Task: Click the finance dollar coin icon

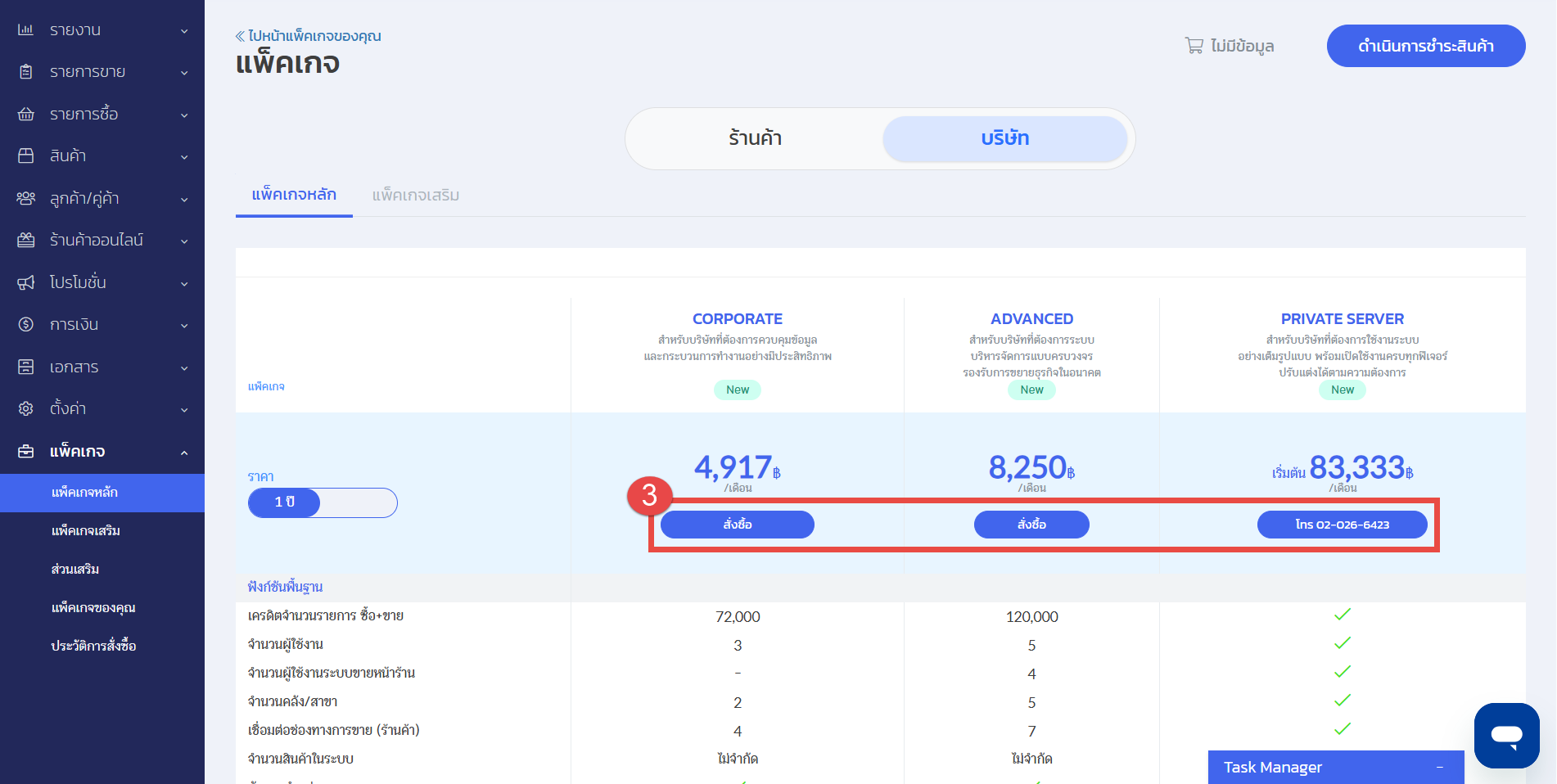Action: click(25, 324)
